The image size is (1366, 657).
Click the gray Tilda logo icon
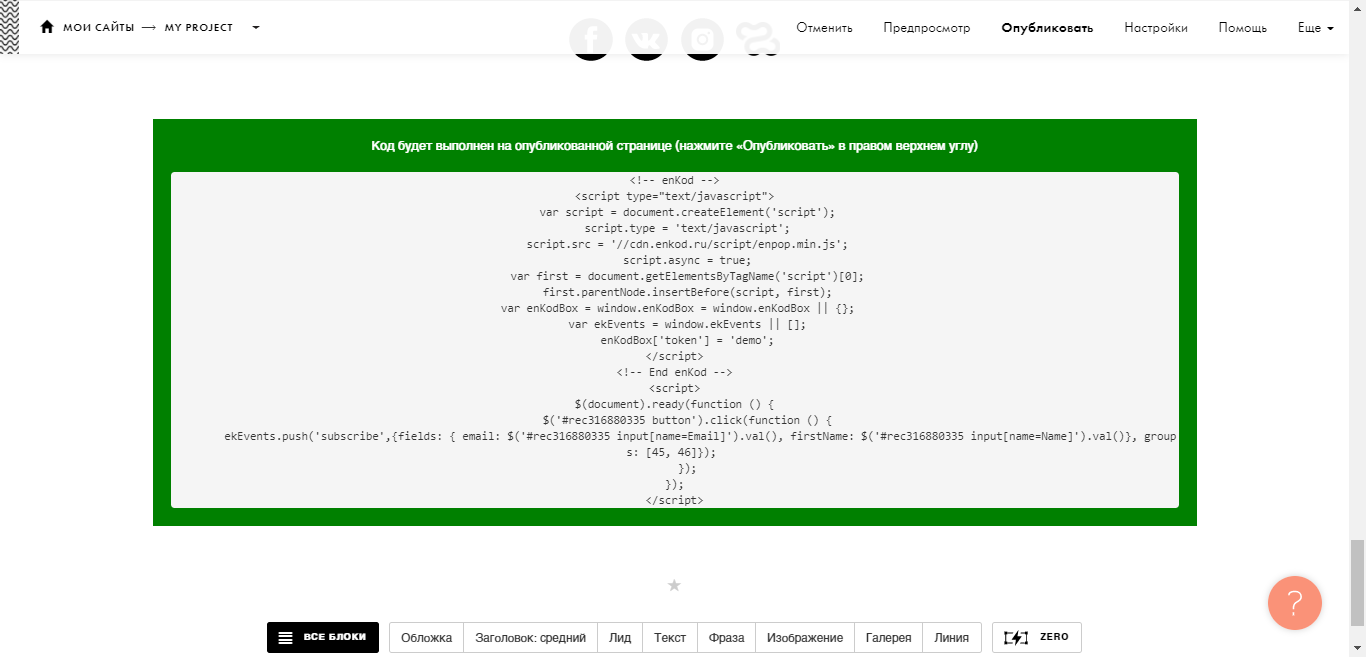click(757, 39)
